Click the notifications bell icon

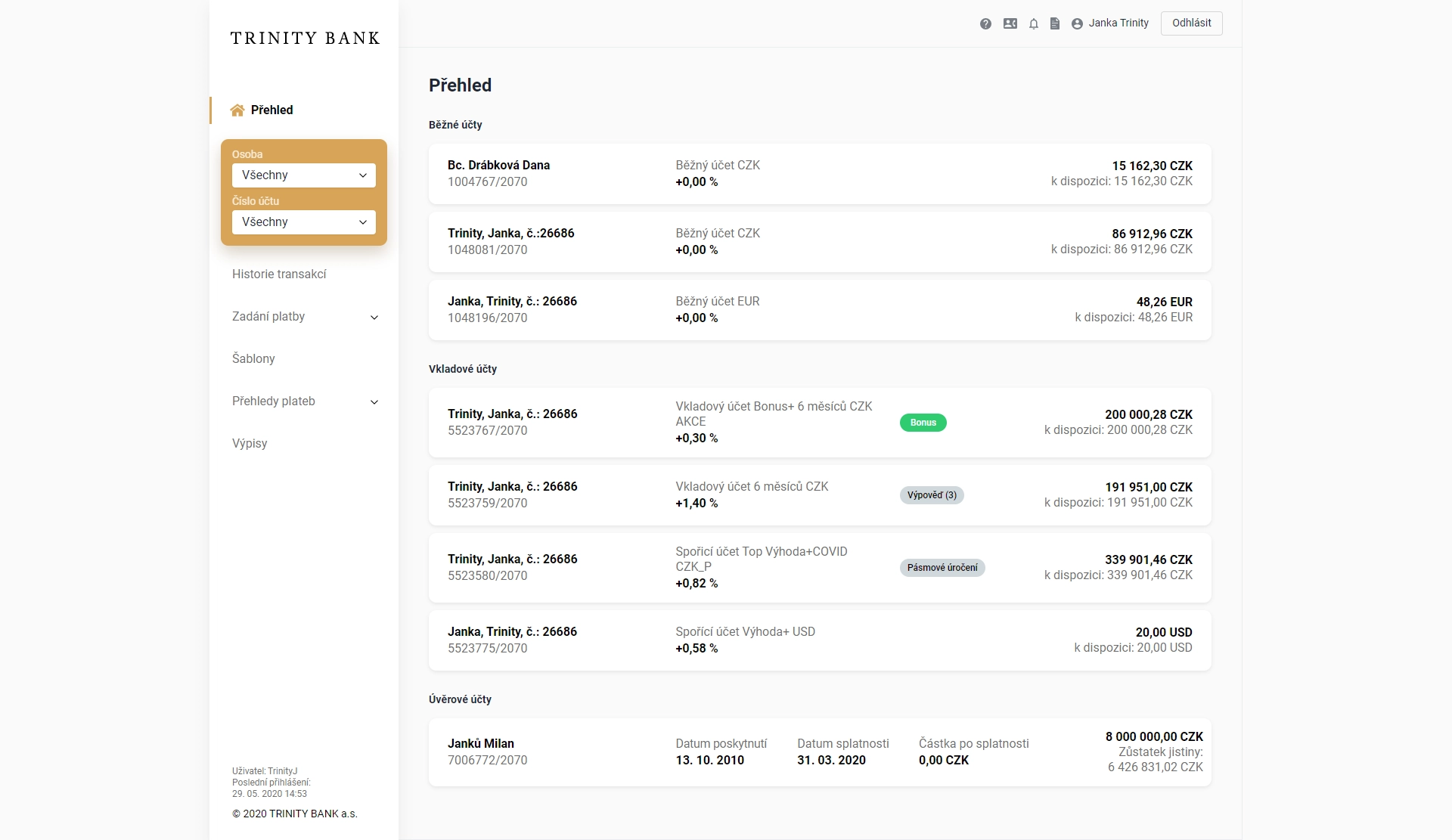[x=1033, y=23]
